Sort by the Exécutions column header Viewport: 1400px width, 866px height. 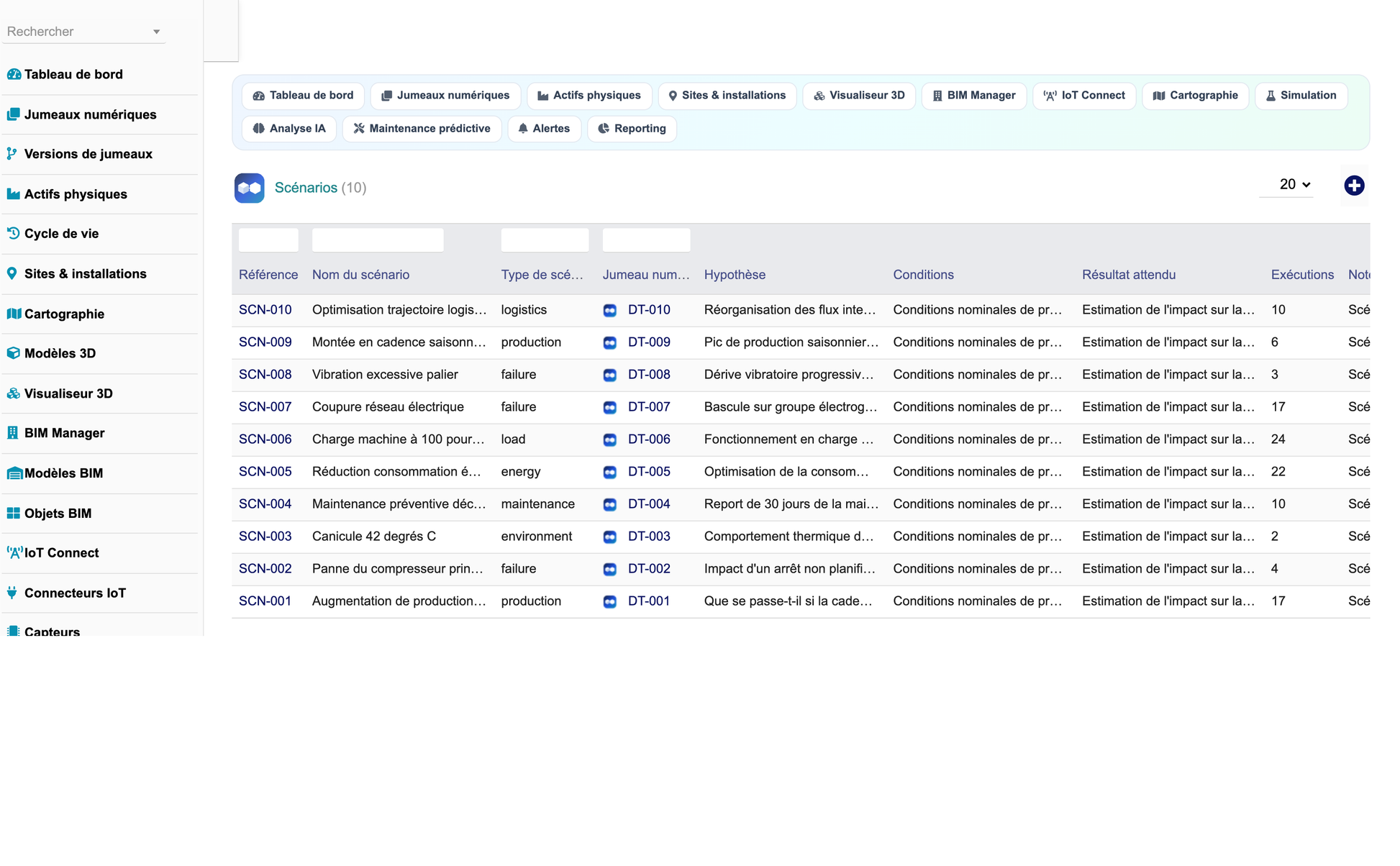pyautogui.click(x=1302, y=275)
